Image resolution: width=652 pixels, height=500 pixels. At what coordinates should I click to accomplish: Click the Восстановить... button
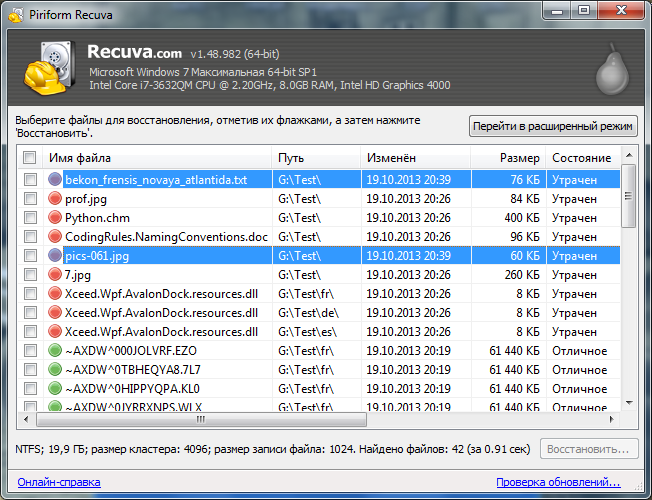pyautogui.click(x=589, y=449)
